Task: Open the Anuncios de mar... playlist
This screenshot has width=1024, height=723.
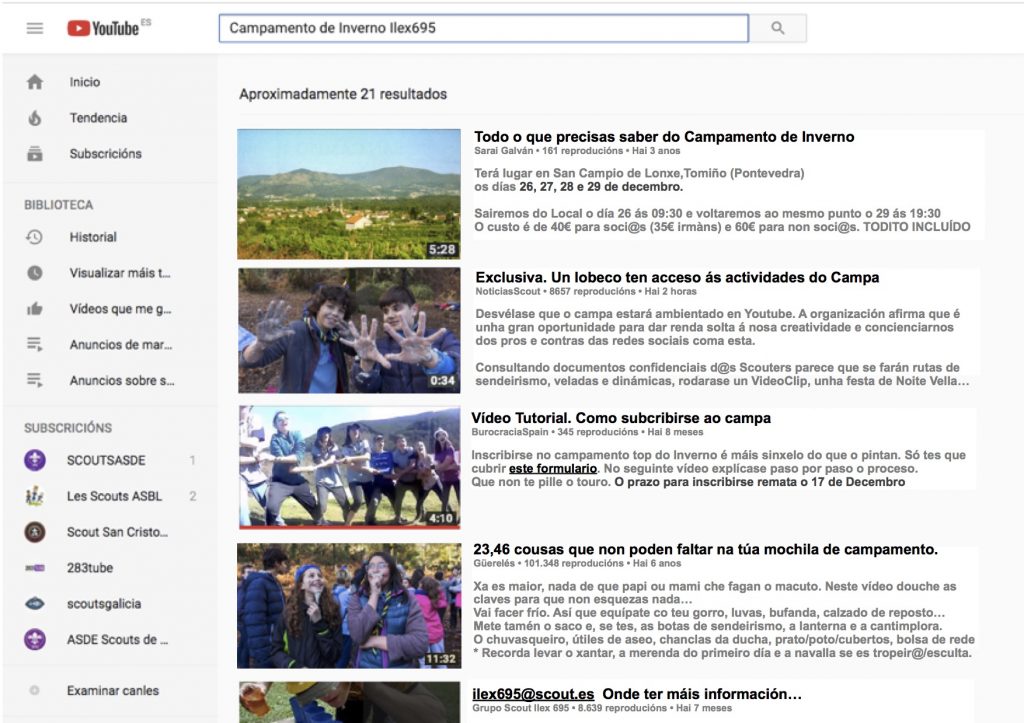Action: tap(120, 345)
